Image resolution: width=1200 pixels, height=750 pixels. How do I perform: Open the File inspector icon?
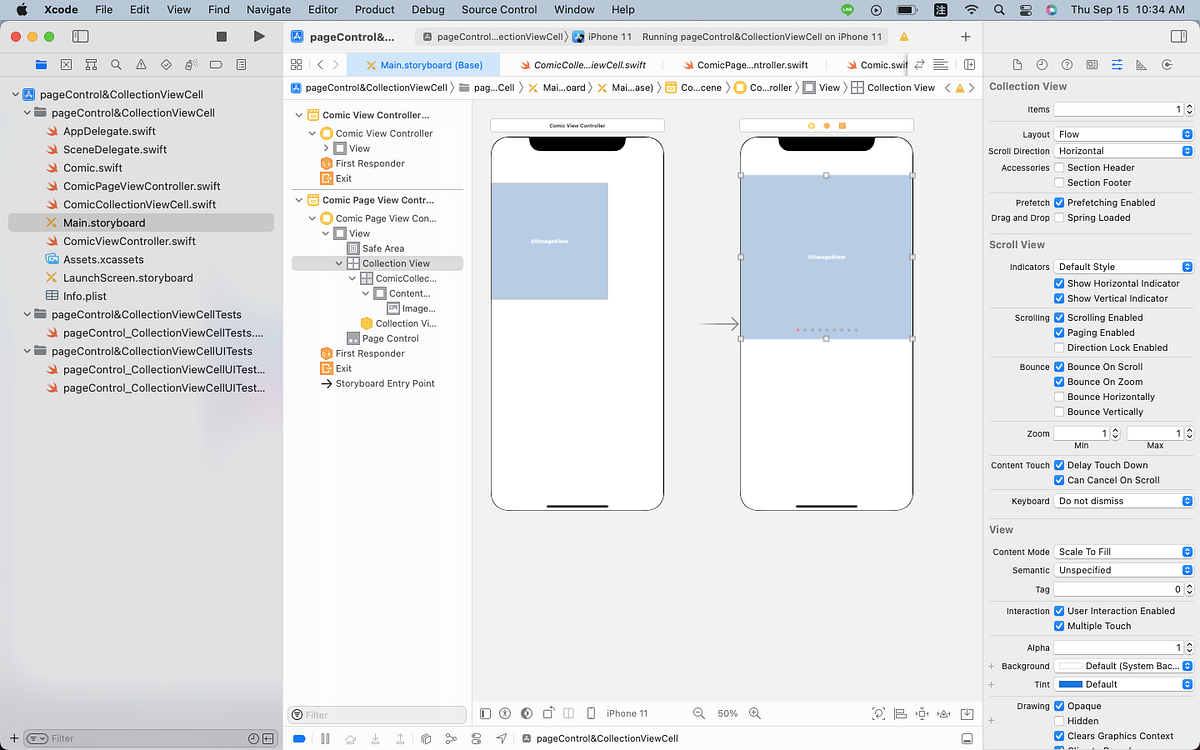coord(1018,63)
